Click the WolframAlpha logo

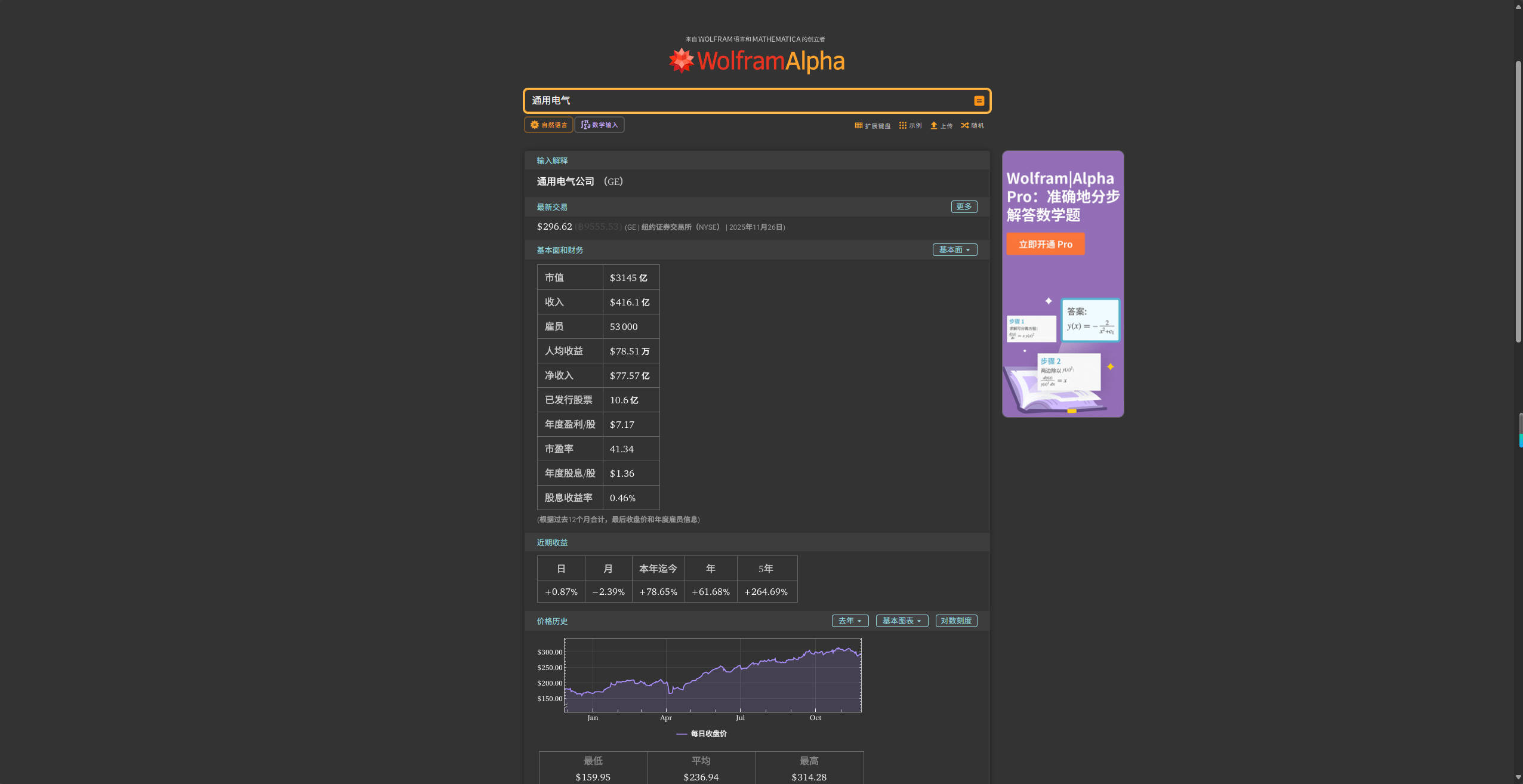(757, 61)
